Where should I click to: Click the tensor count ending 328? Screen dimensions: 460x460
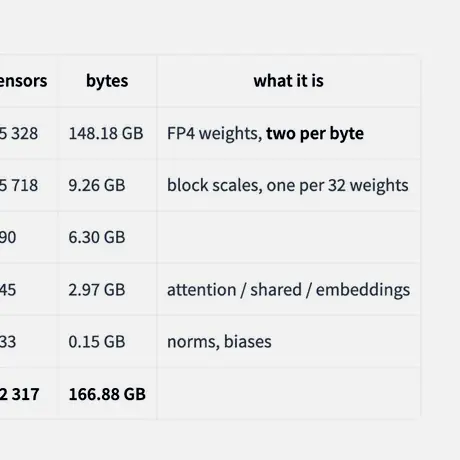(x=19, y=133)
